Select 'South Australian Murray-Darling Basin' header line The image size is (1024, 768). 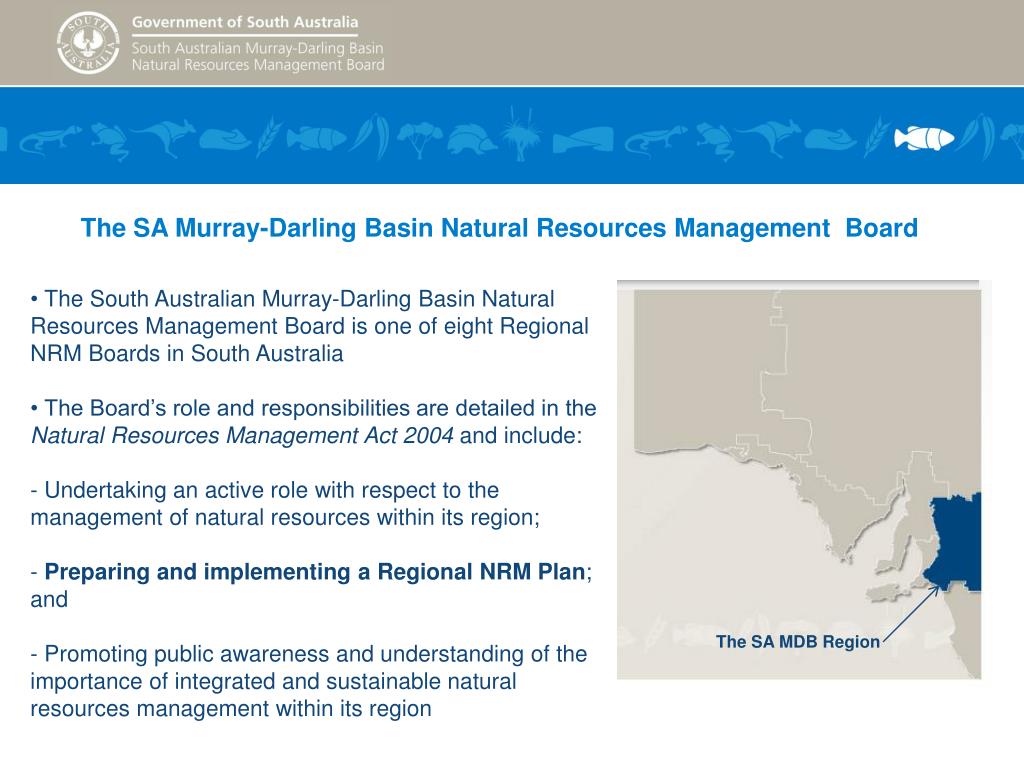[x=257, y=48]
